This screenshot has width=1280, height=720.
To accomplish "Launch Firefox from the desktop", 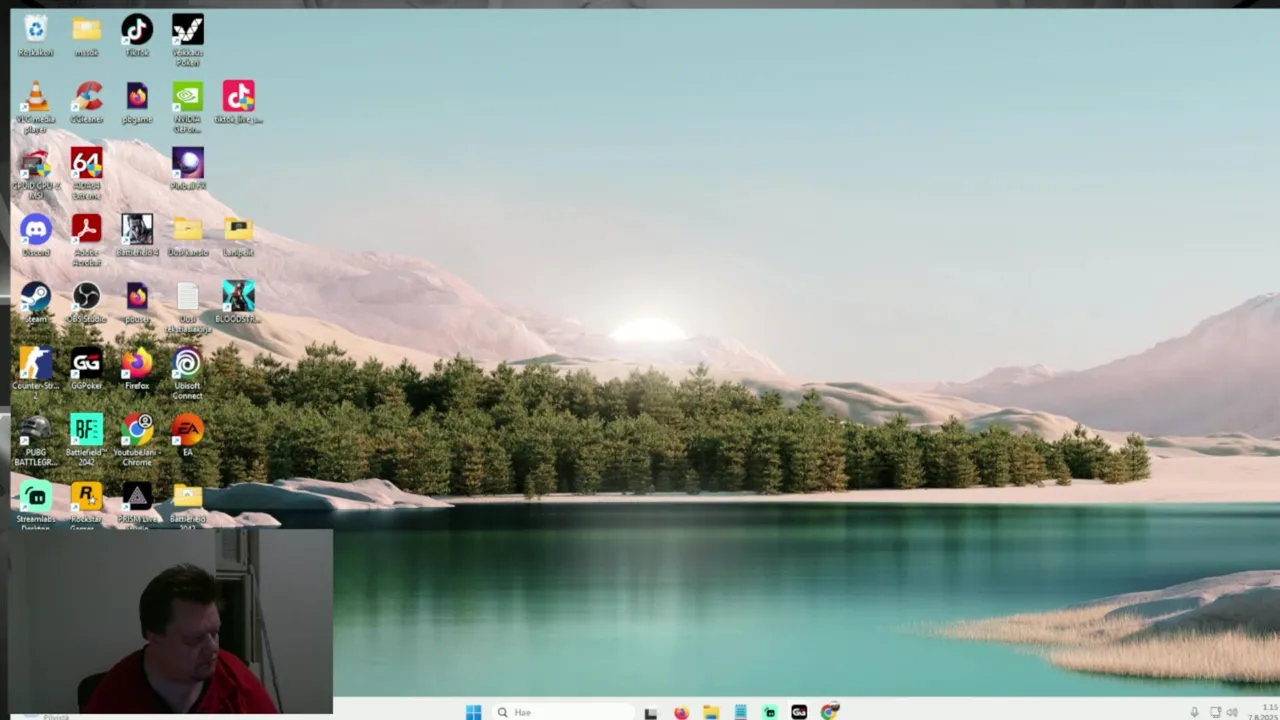I will 137,368.
